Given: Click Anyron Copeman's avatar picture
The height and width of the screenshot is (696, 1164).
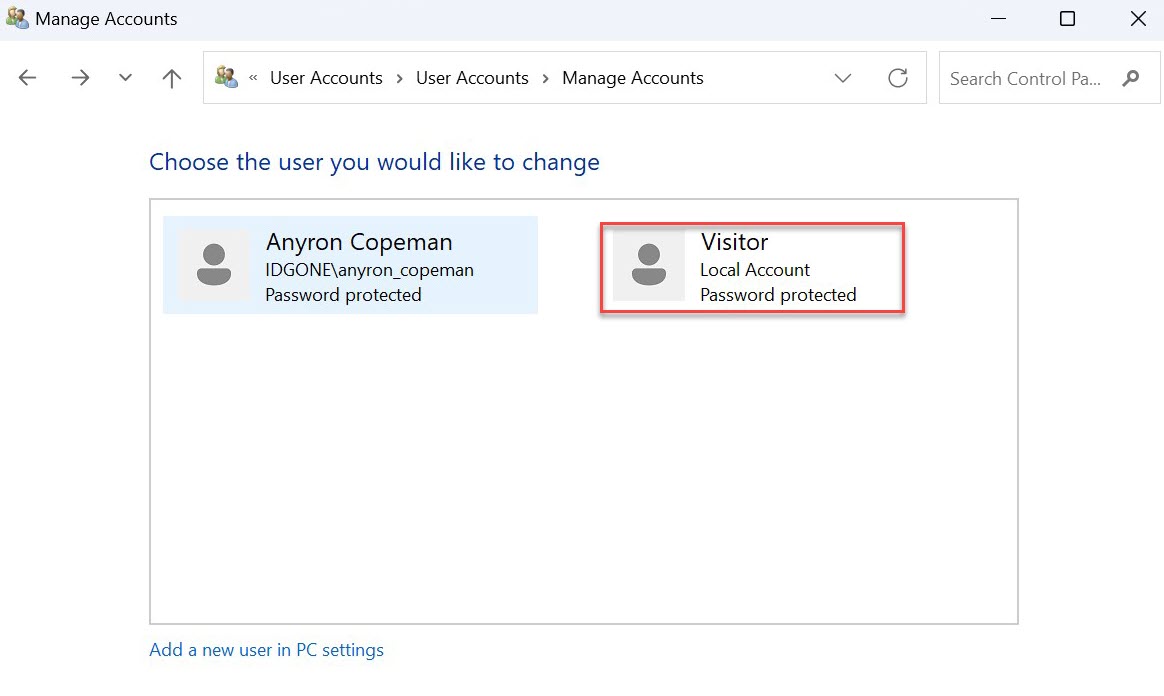Looking at the screenshot, I should coord(214,265).
